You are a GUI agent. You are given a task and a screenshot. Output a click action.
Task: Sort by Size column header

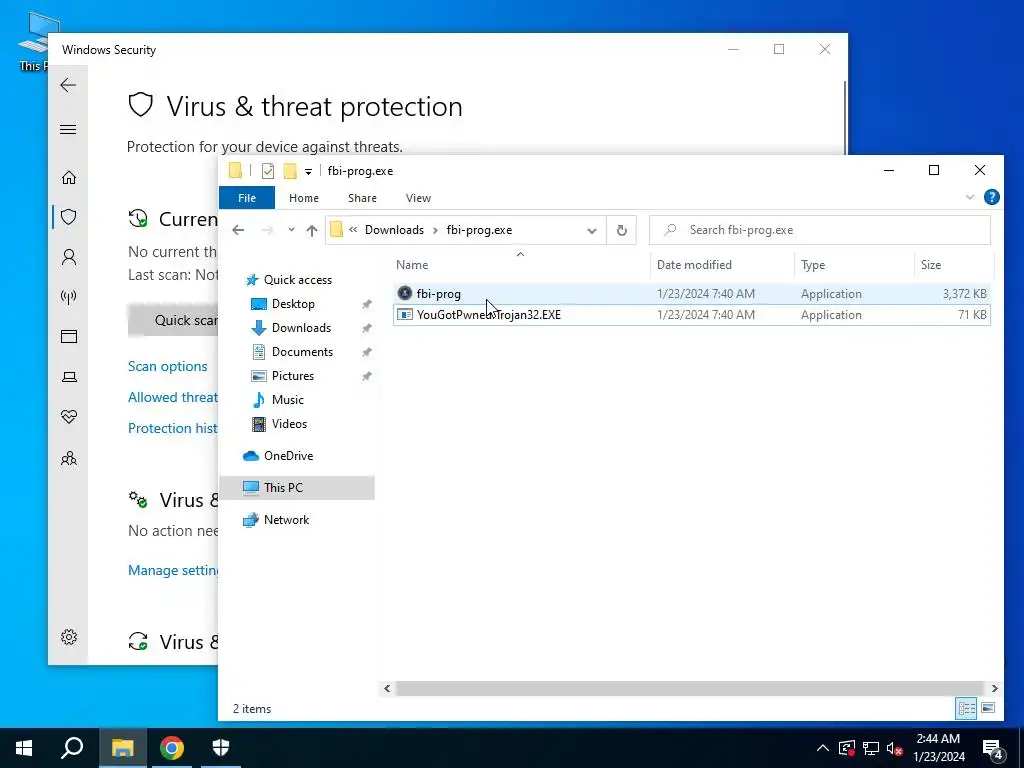click(953, 264)
